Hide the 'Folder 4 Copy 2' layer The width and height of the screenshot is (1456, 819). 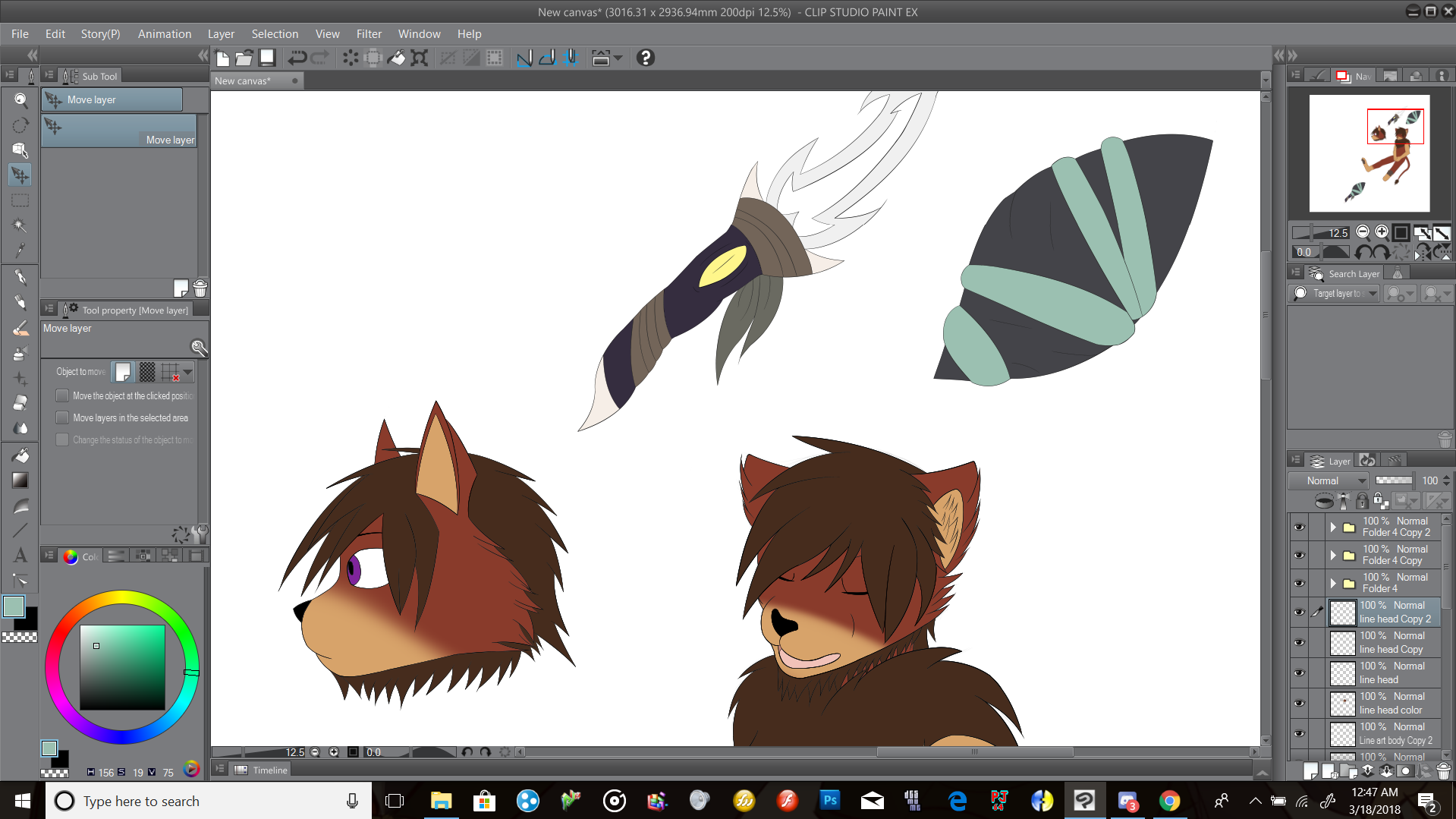pyautogui.click(x=1299, y=527)
